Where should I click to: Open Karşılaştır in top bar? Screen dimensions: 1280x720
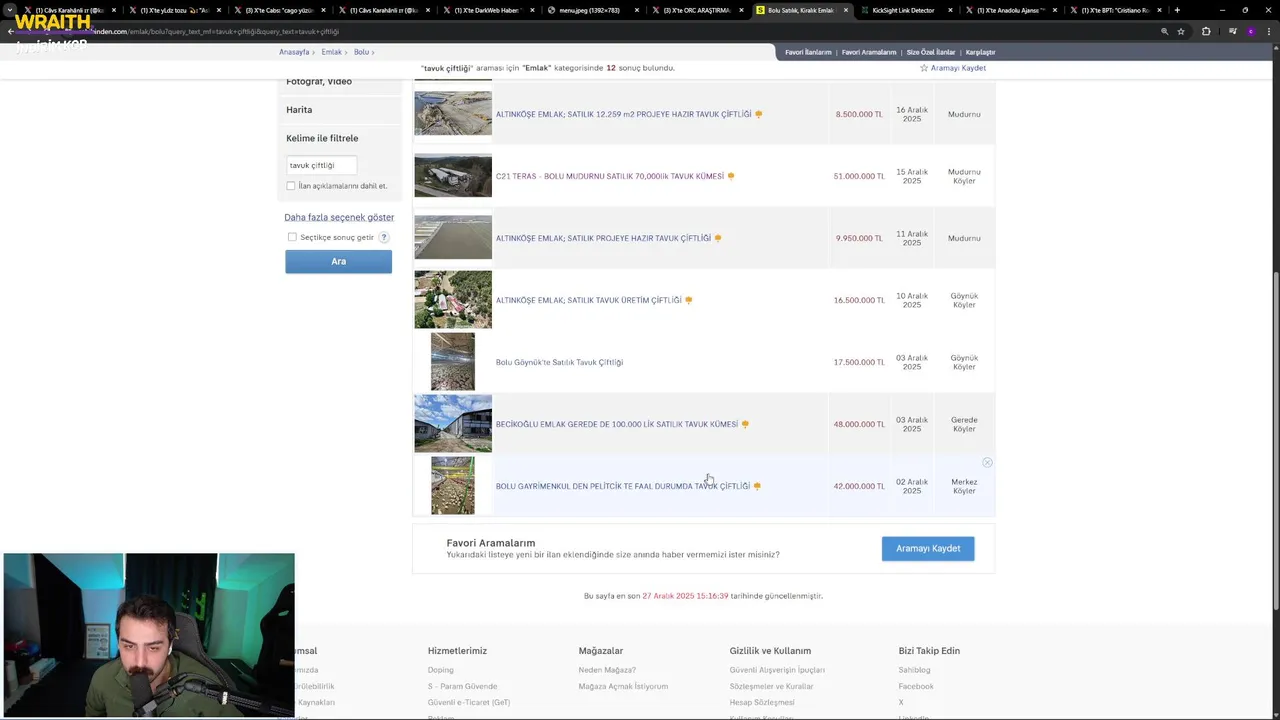click(980, 52)
